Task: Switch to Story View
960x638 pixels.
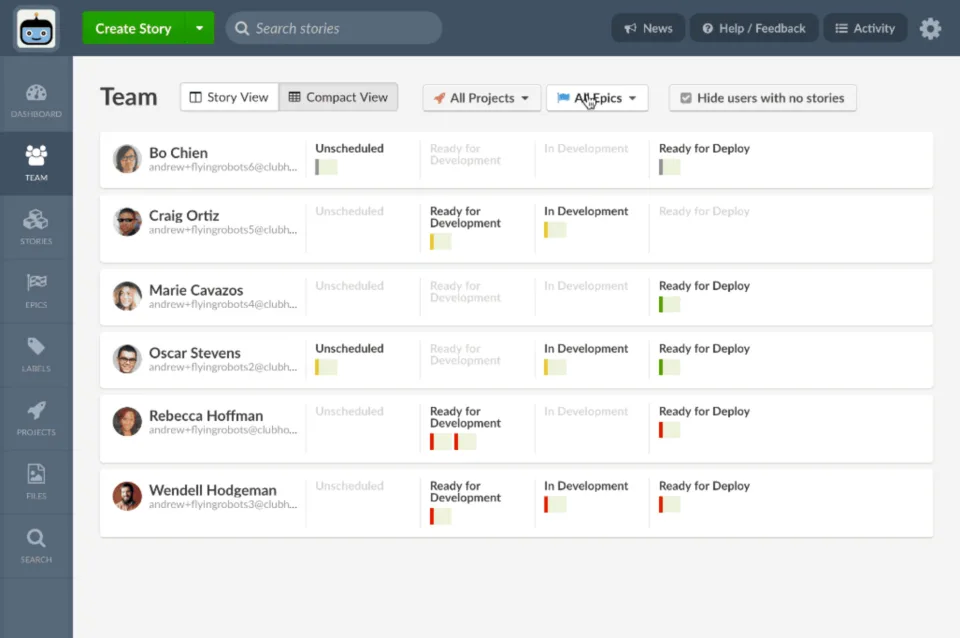Action: pyautogui.click(x=229, y=97)
